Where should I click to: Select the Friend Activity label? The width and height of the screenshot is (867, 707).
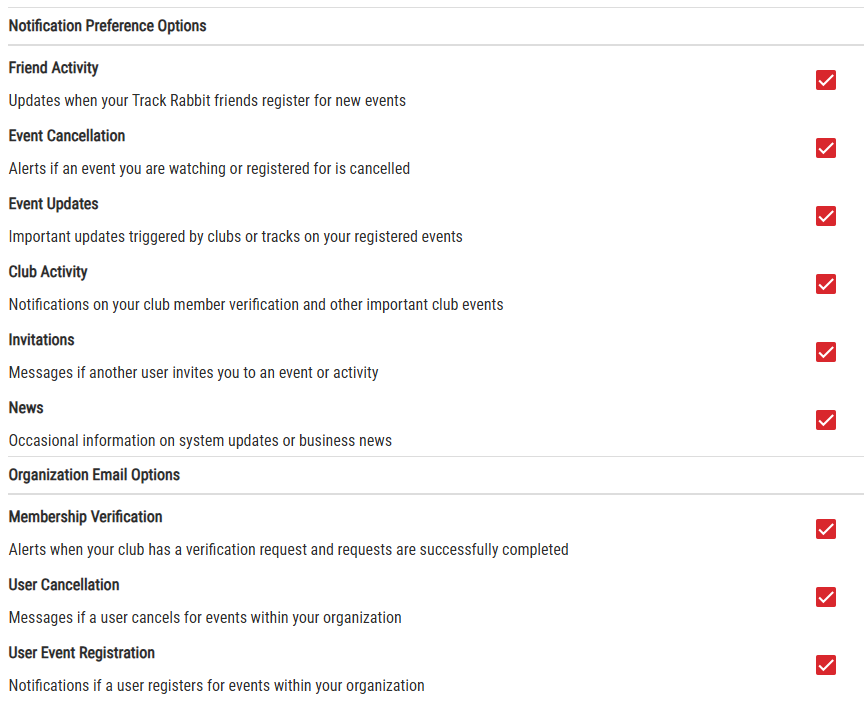[x=53, y=68]
